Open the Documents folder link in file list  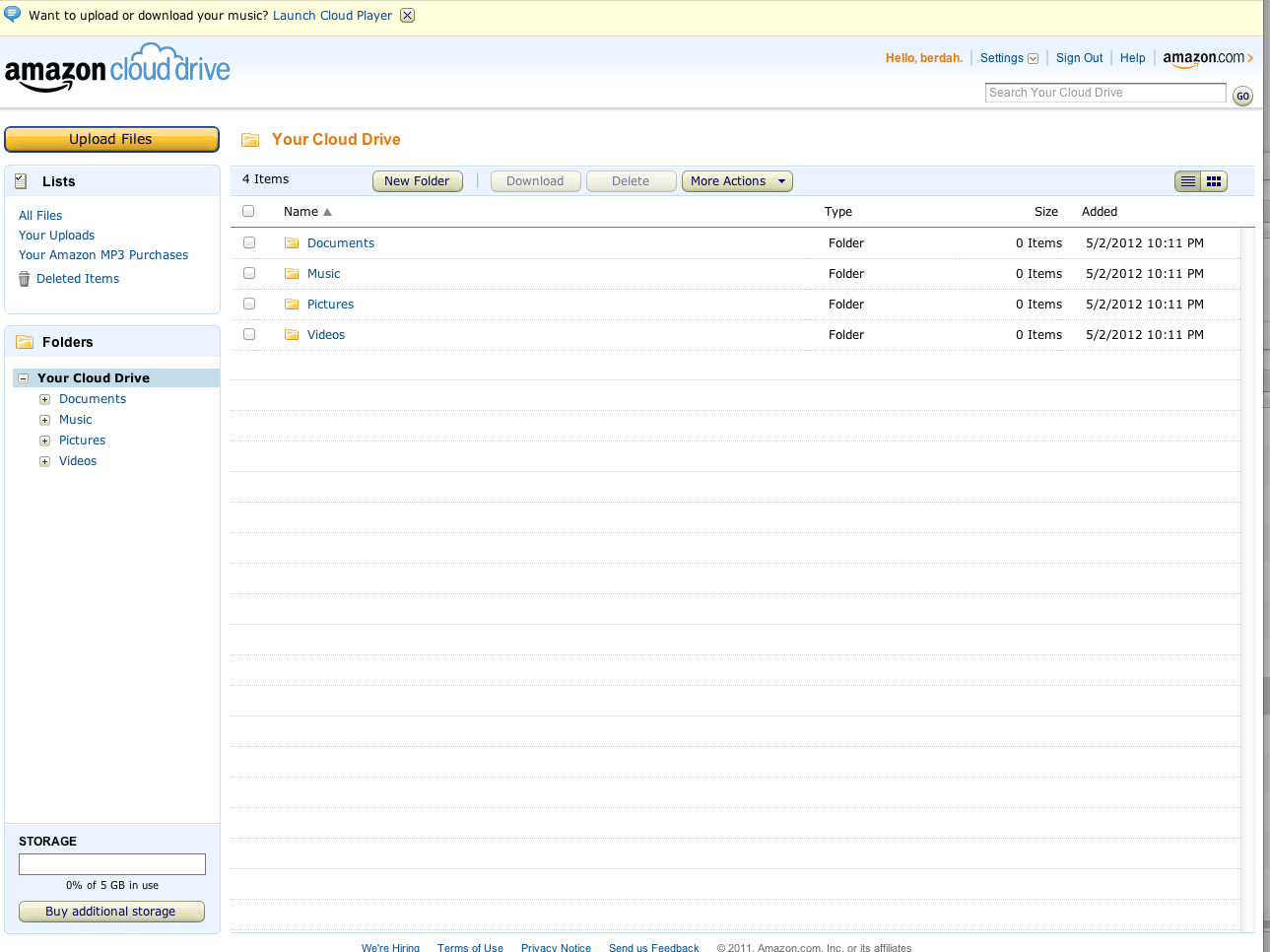click(341, 243)
